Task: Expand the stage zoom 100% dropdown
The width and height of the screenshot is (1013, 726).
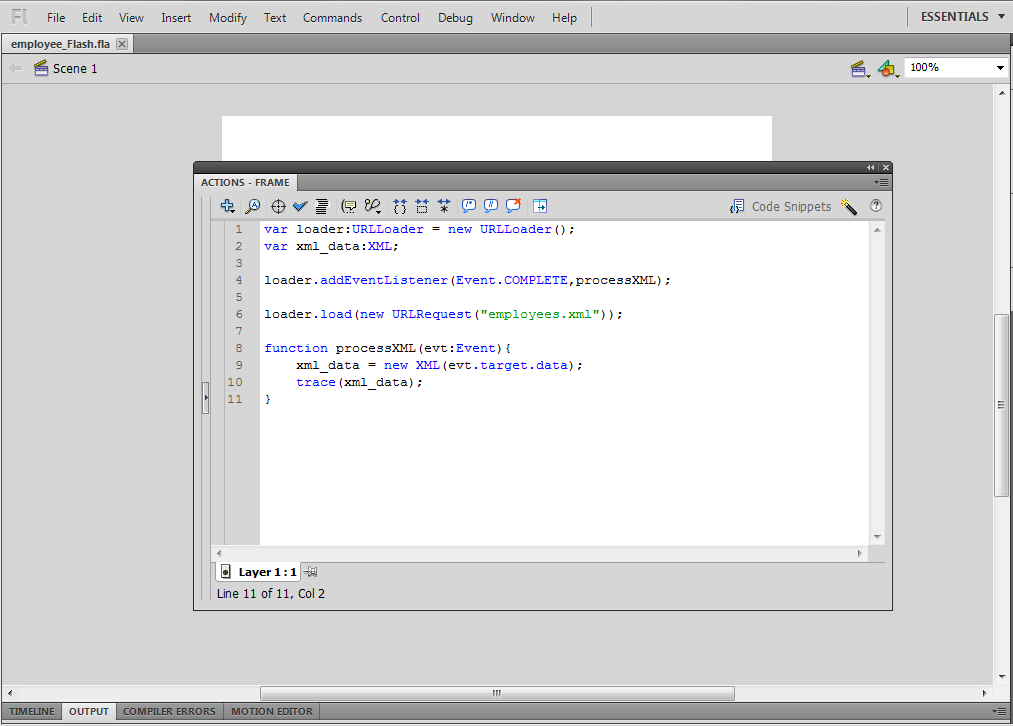Action: pyautogui.click(x=1000, y=68)
